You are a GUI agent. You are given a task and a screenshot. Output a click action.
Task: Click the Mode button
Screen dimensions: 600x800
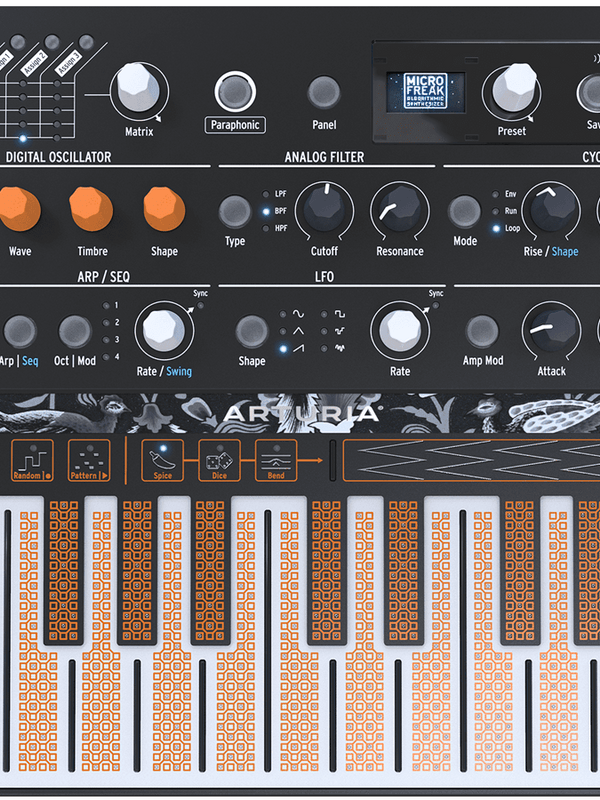pyautogui.click(x=464, y=212)
